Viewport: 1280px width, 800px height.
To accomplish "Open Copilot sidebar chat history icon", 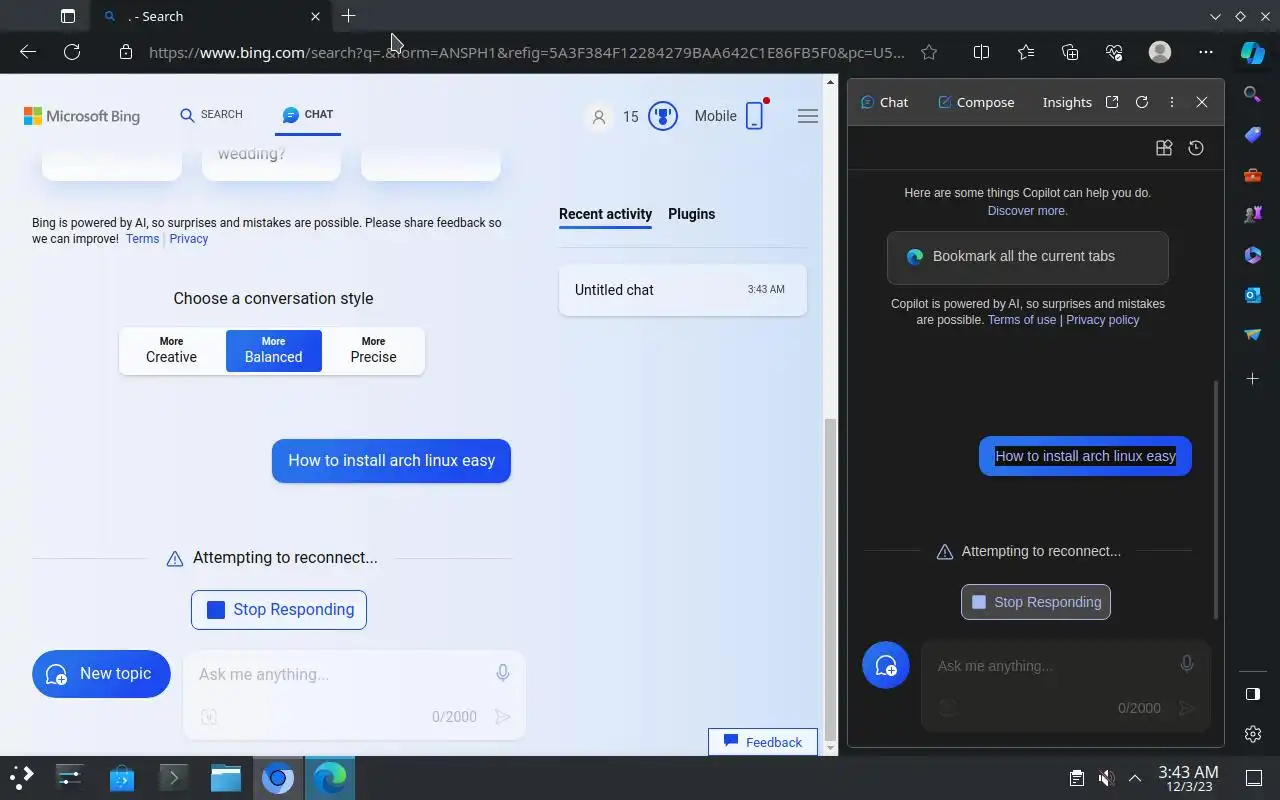I will (1196, 148).
